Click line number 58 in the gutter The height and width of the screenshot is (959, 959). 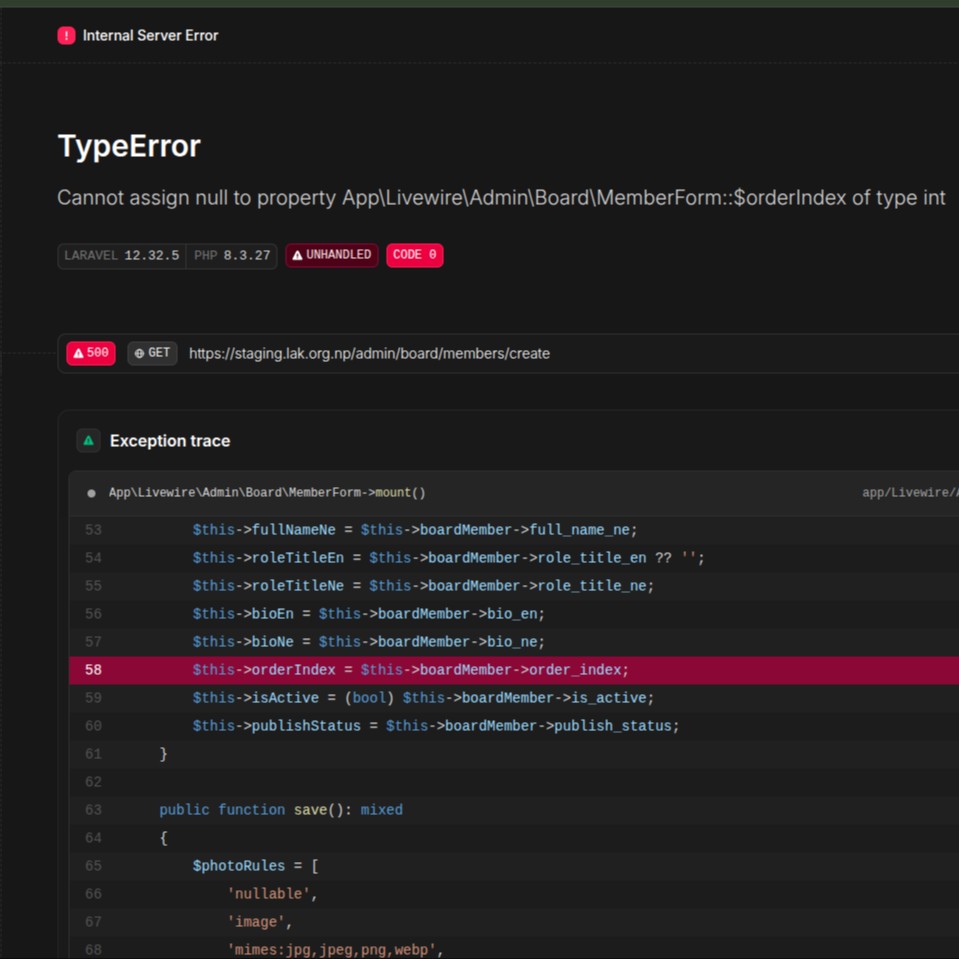(93, 670)
